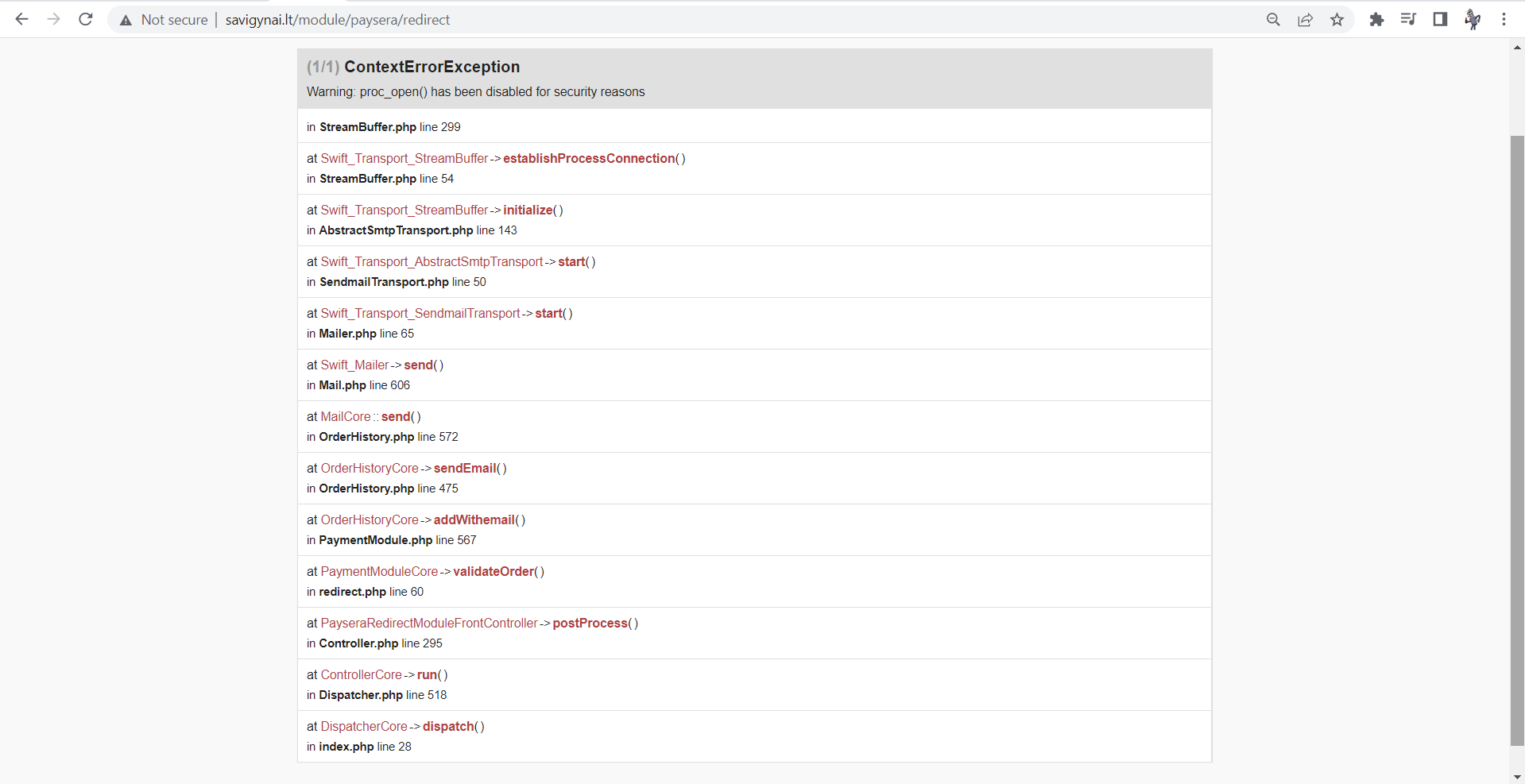1525x784 pixels.
Task: Open the media control playlist icon
Action: coord(1408,19)
